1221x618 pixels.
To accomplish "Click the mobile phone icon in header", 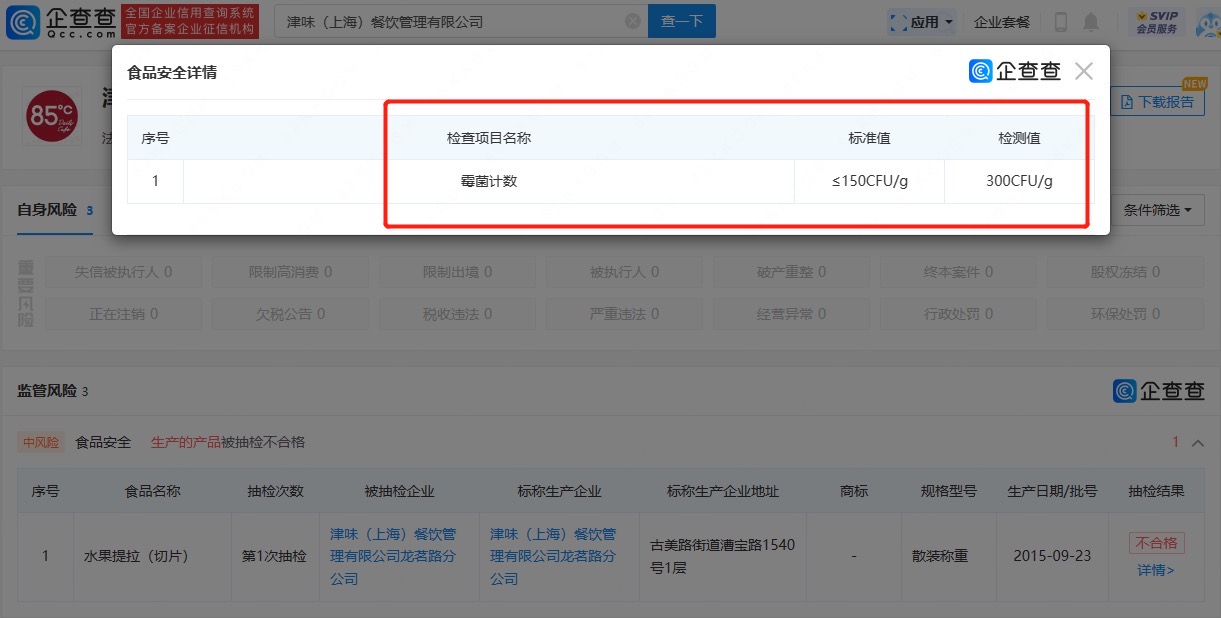I will (1061, 22).
